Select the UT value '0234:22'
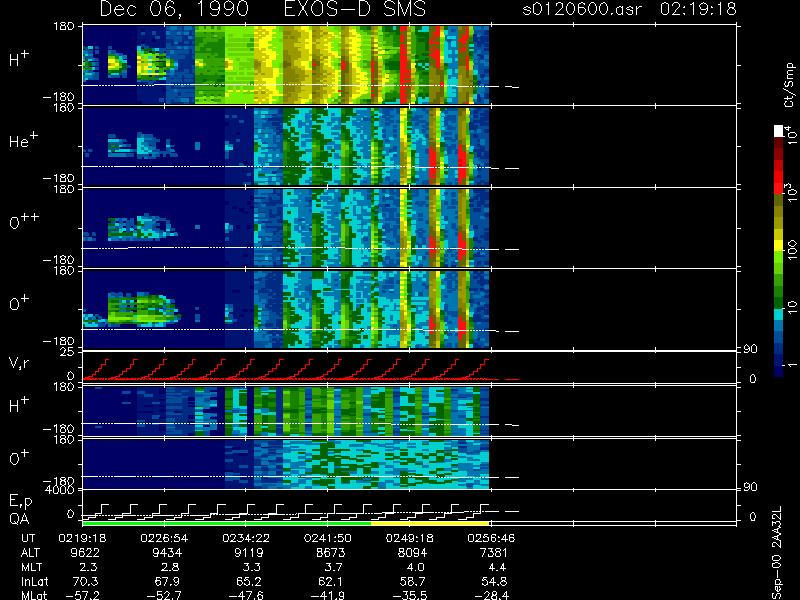The width and height of the screenshot is (800, 600). pos(246,538)
